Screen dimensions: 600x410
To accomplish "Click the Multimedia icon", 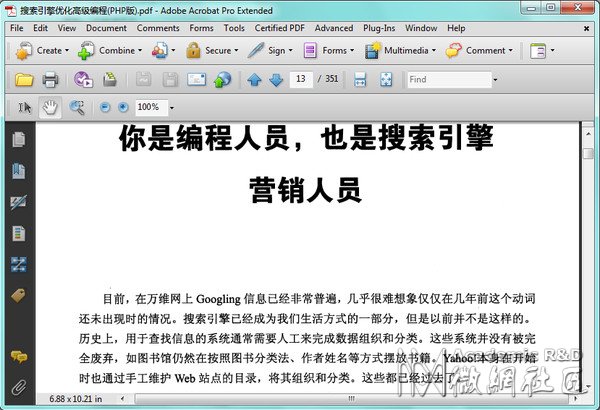I will pyautogui.click(x=373, y=51).
